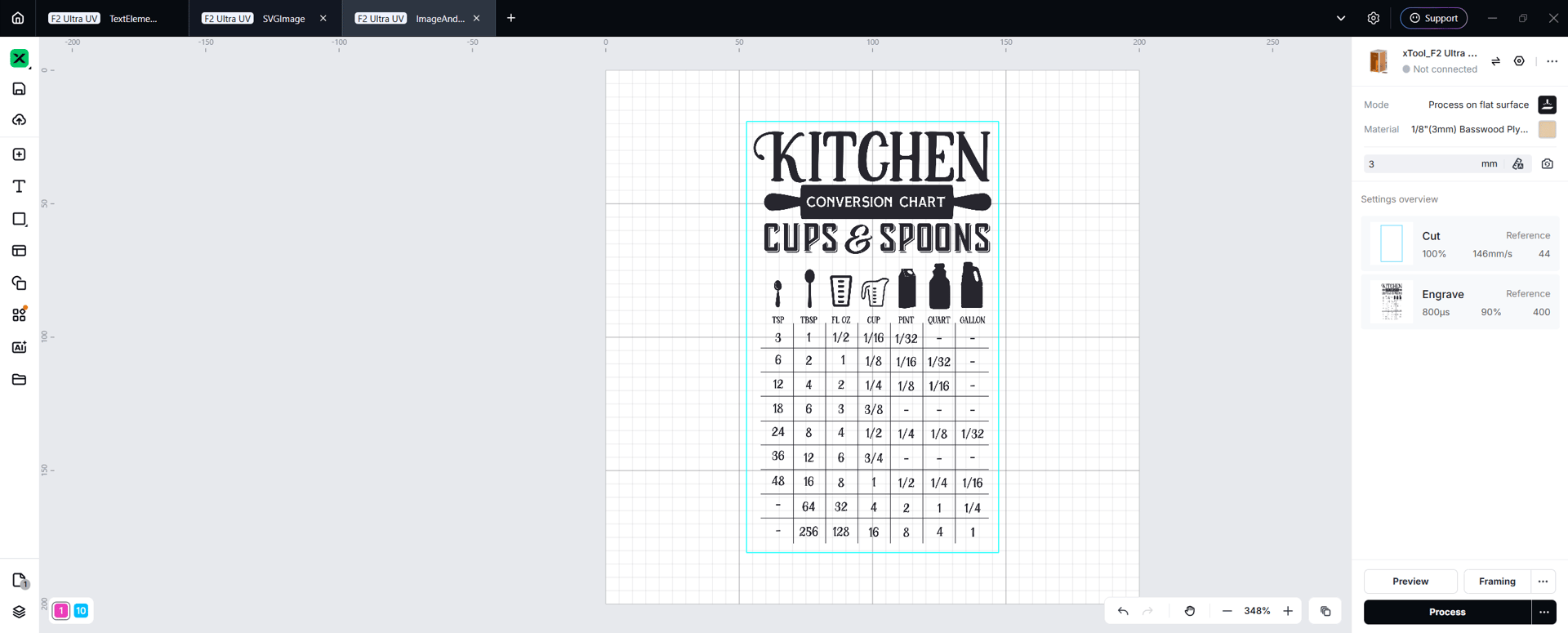1568x633 pixels.
Task: Select the rectangle shape tool
Action: (x=20, y=219)
